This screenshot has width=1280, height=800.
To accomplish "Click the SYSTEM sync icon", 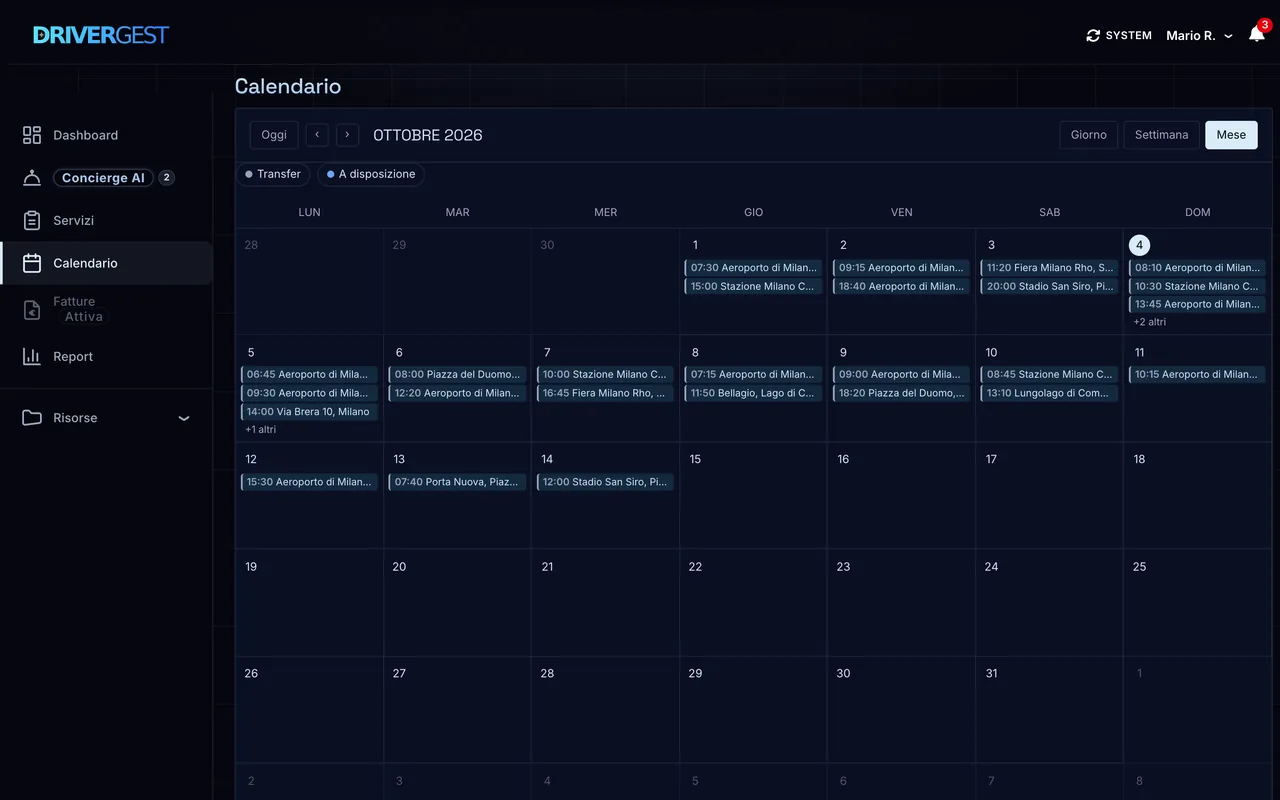I will [1093, 35].
